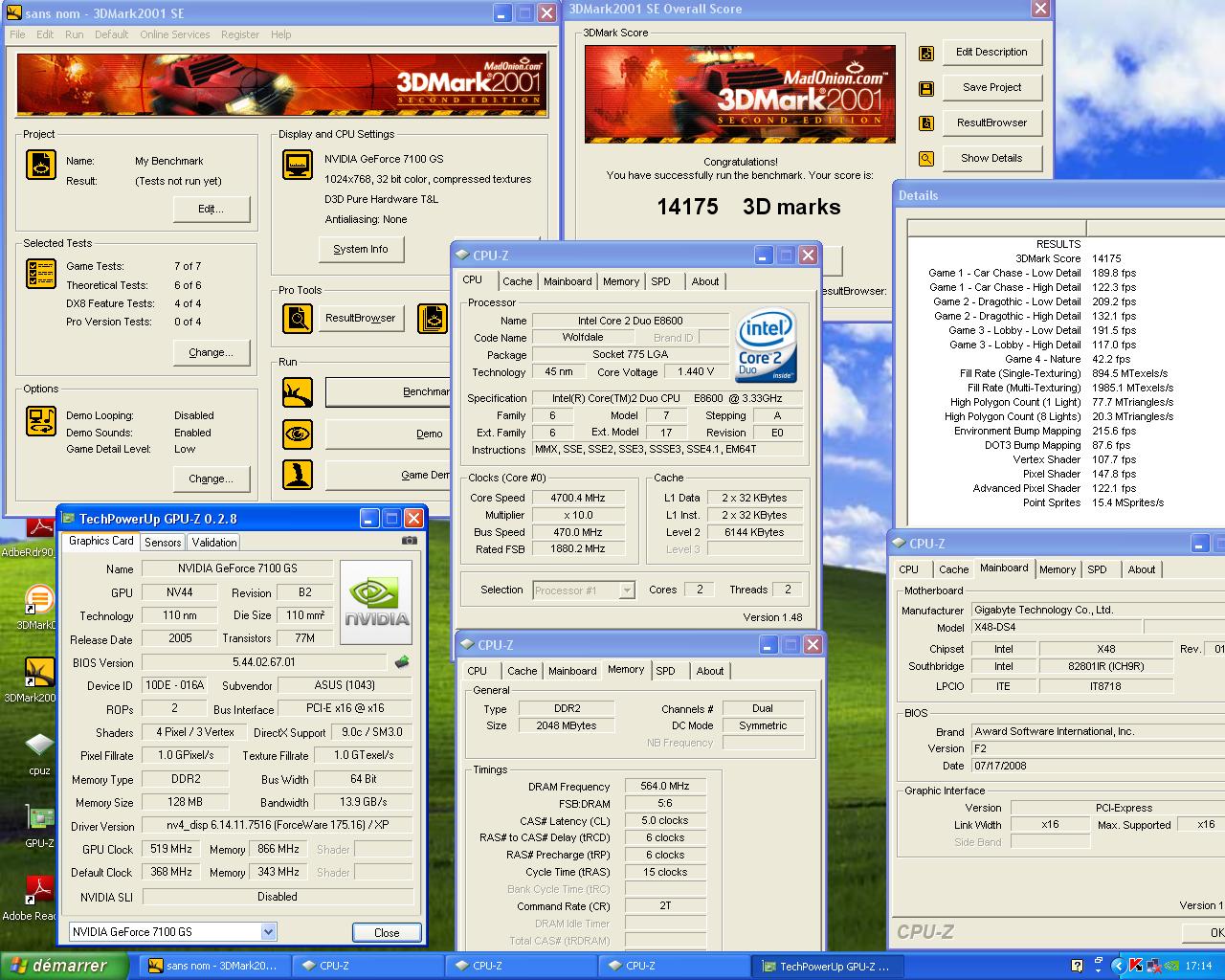1225x980 pixels.
Task: Switch to Cache tab in top CPU-Z window
Action: point(518,281)
